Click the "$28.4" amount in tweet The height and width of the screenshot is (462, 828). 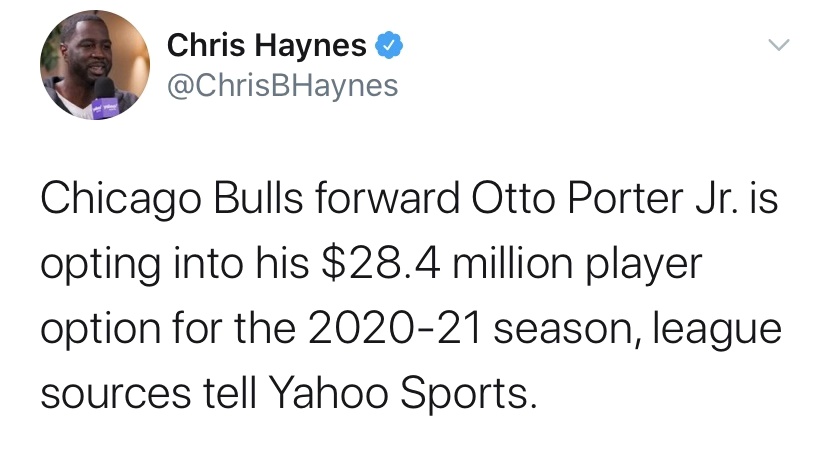tap(381, 263)
